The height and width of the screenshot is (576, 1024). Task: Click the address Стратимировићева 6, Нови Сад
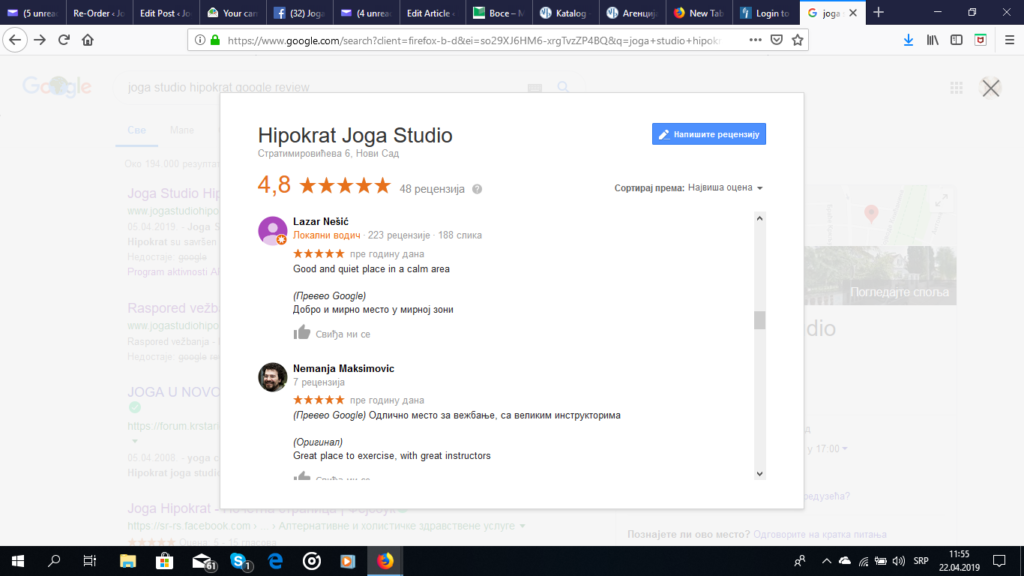point(328,153)
